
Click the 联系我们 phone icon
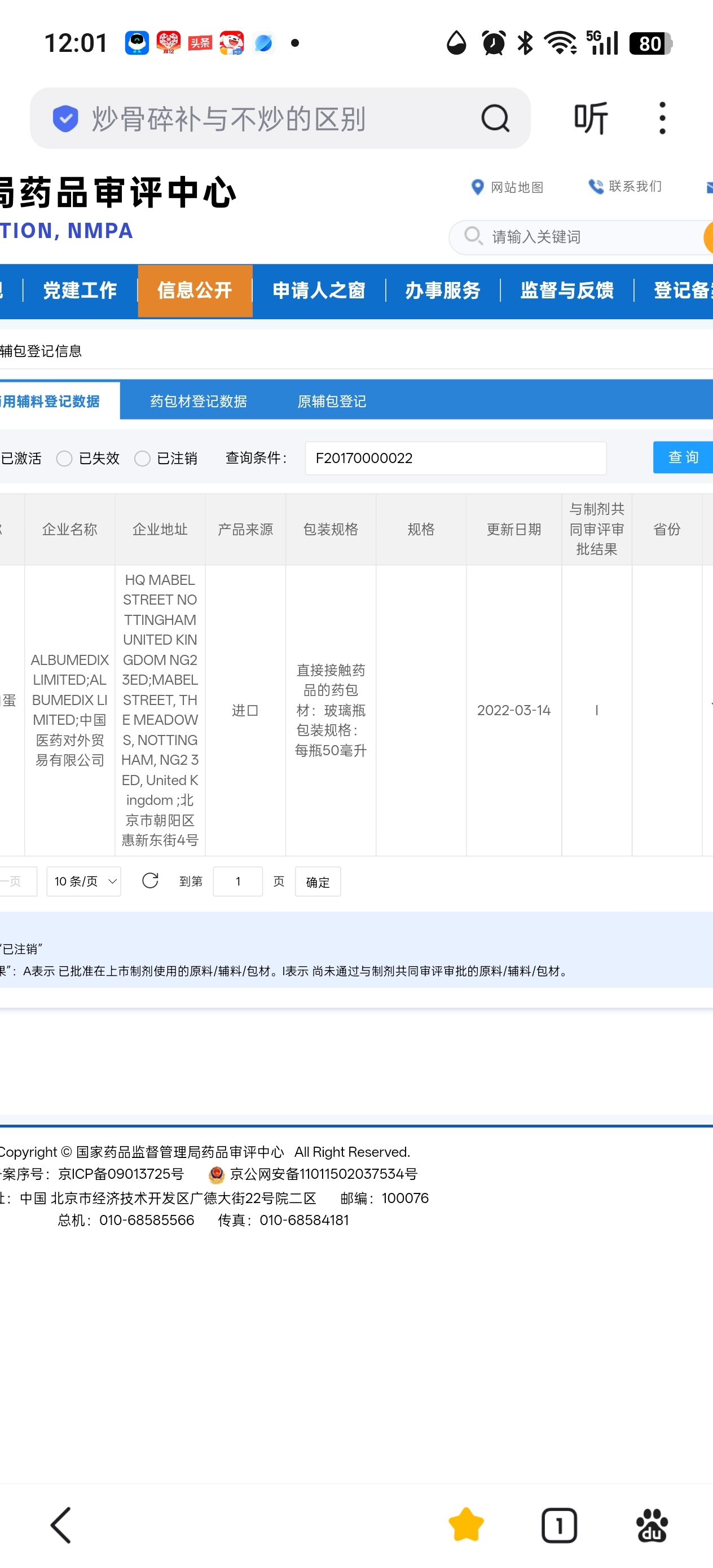pyautogui.click(x=595, y=186)
